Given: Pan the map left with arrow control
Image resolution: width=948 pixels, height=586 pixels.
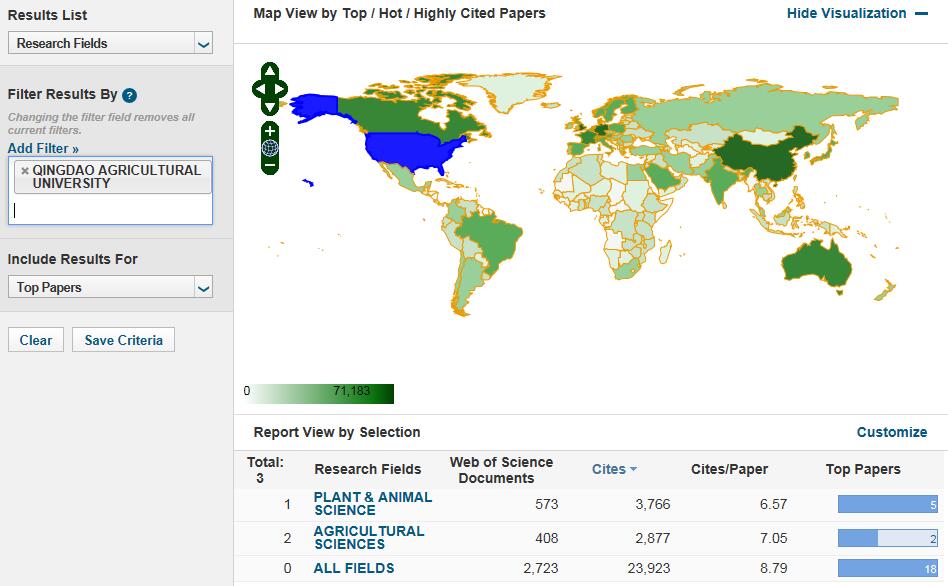Looking at the screenshot, I should [259, 89].
